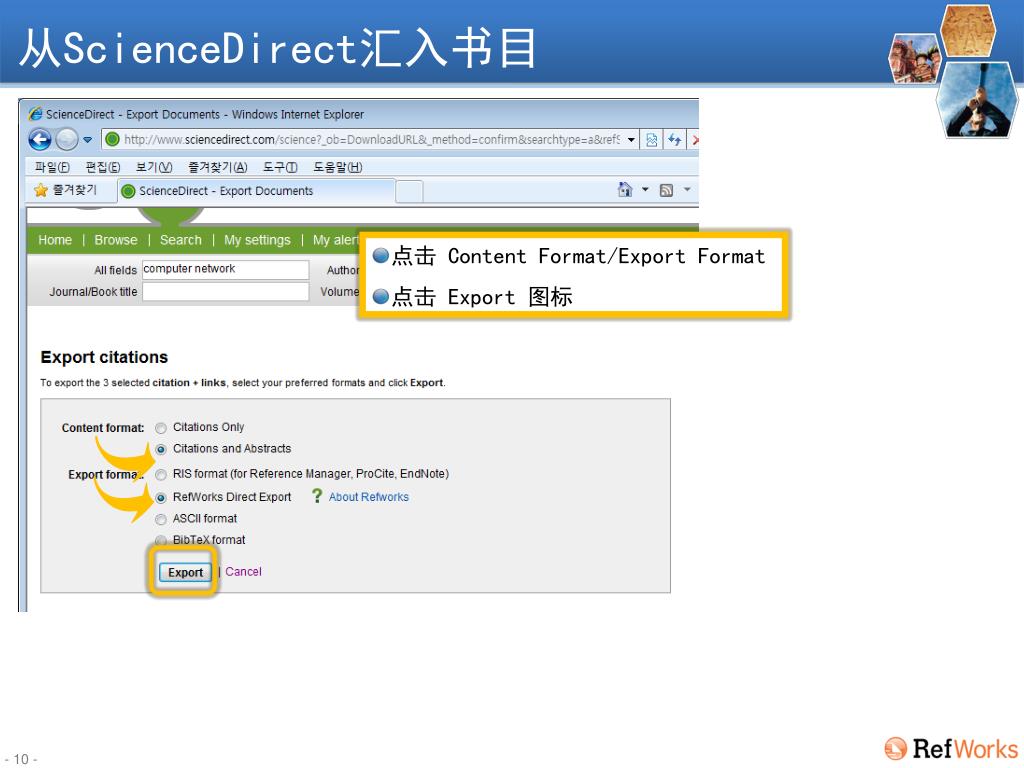This screenshot has height=768, width=1024.
Task: Click the green question mark help icon
Action: point(317,496)
